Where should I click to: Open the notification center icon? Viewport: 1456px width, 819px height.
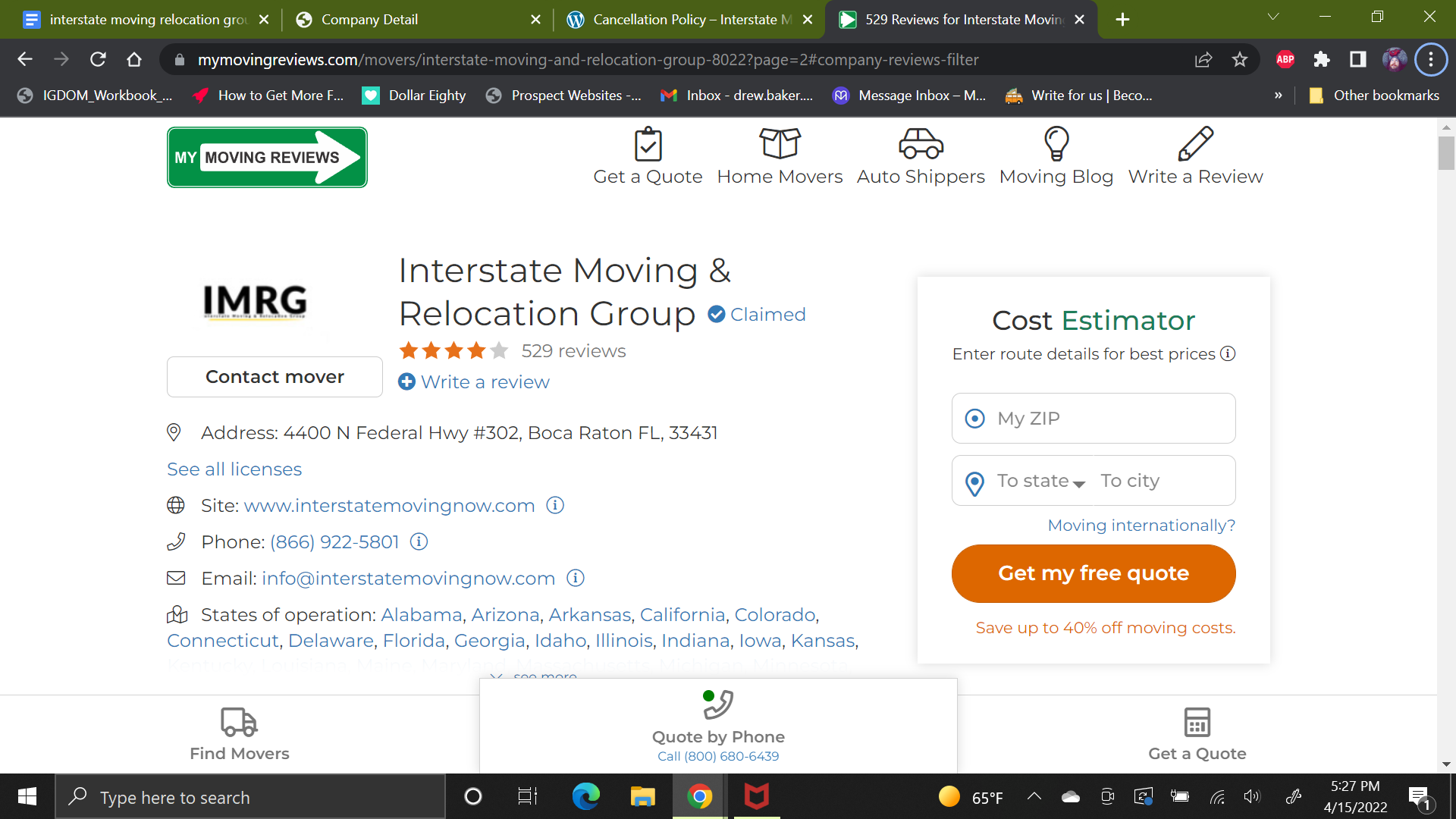(1420, 798)
